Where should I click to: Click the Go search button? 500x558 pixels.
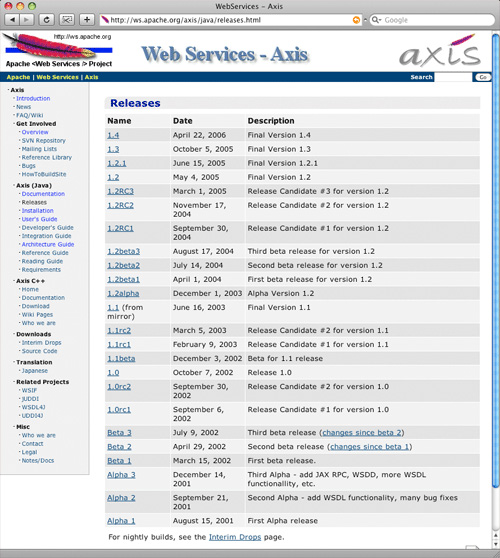click(x=483, y=77)
